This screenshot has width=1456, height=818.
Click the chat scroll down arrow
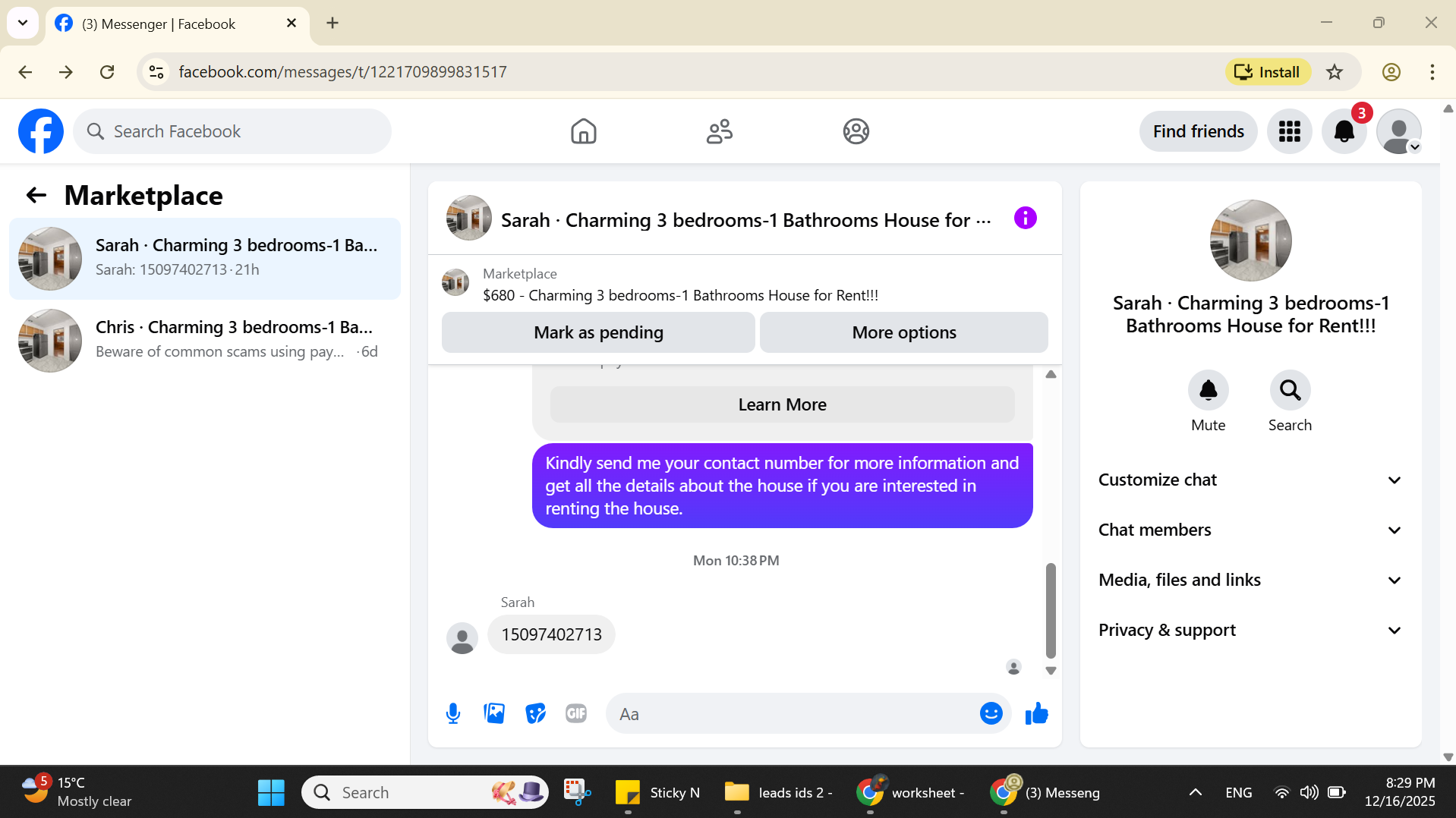pyautogui.click(x=1051, y=671)
